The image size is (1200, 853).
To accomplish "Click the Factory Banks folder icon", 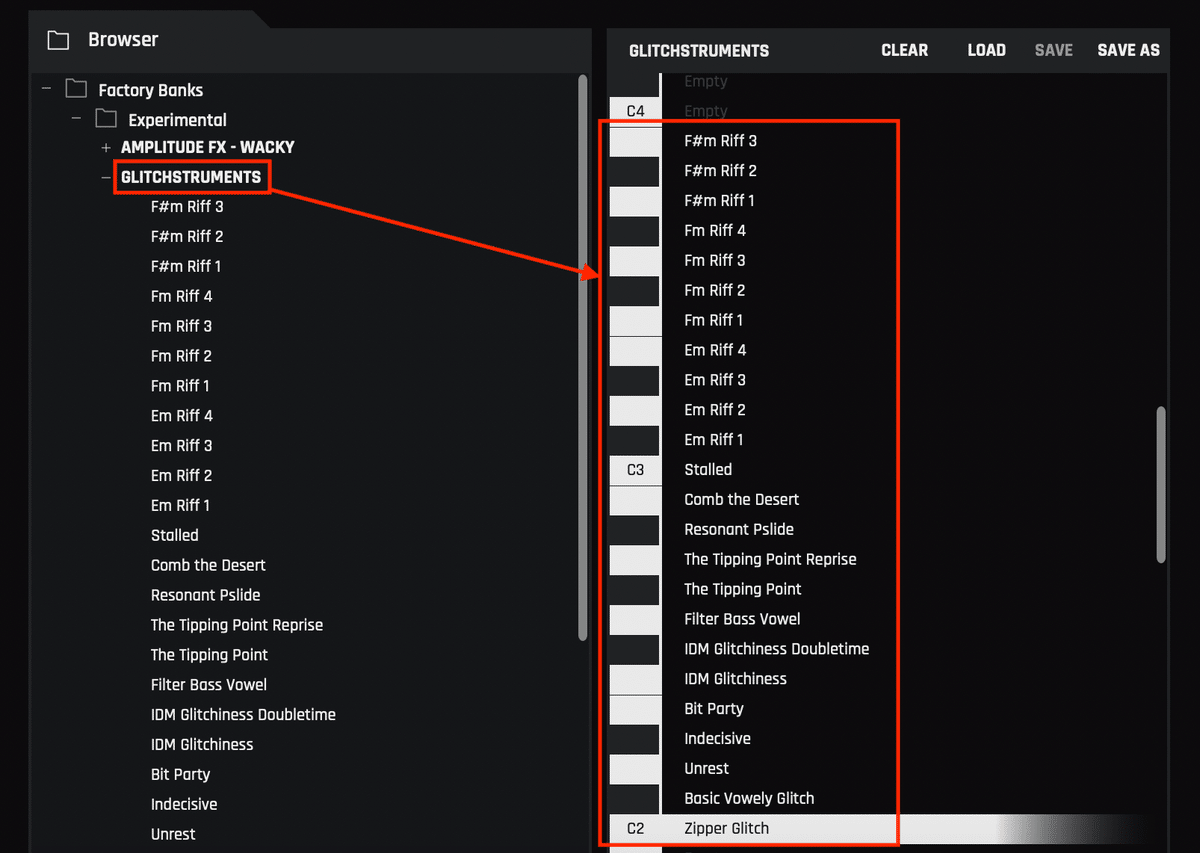I will tap(76, 89).
